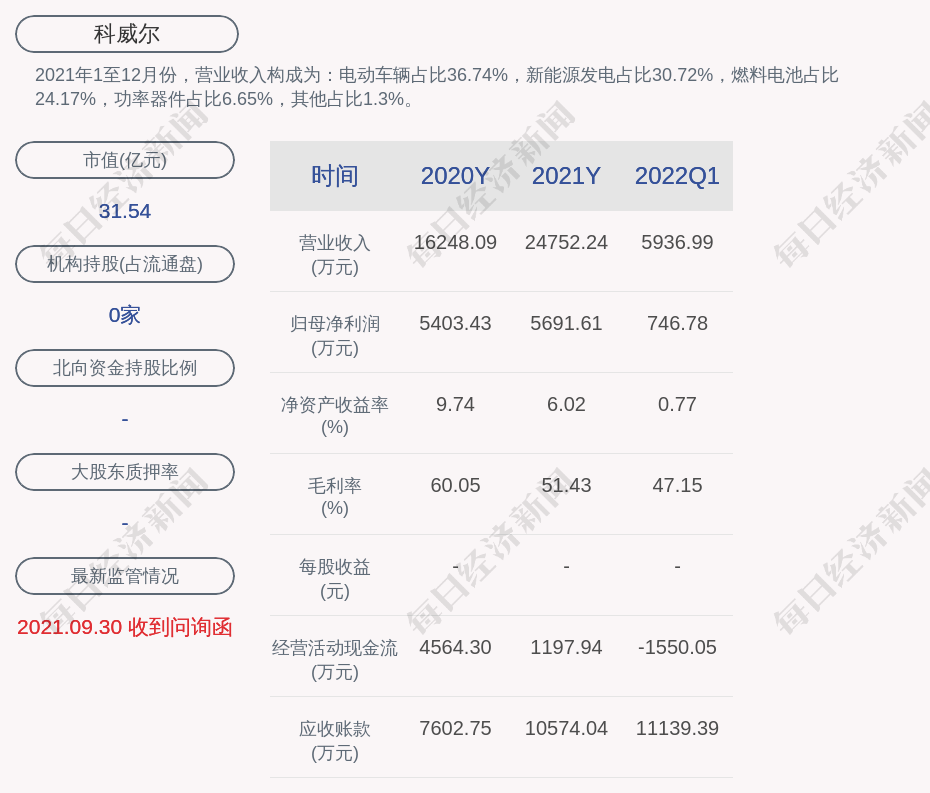The height and width of the screenshot is (793, 930).
Task: Click ROE value 0.77
Action: pyautogui.click(x=677, y=404)
